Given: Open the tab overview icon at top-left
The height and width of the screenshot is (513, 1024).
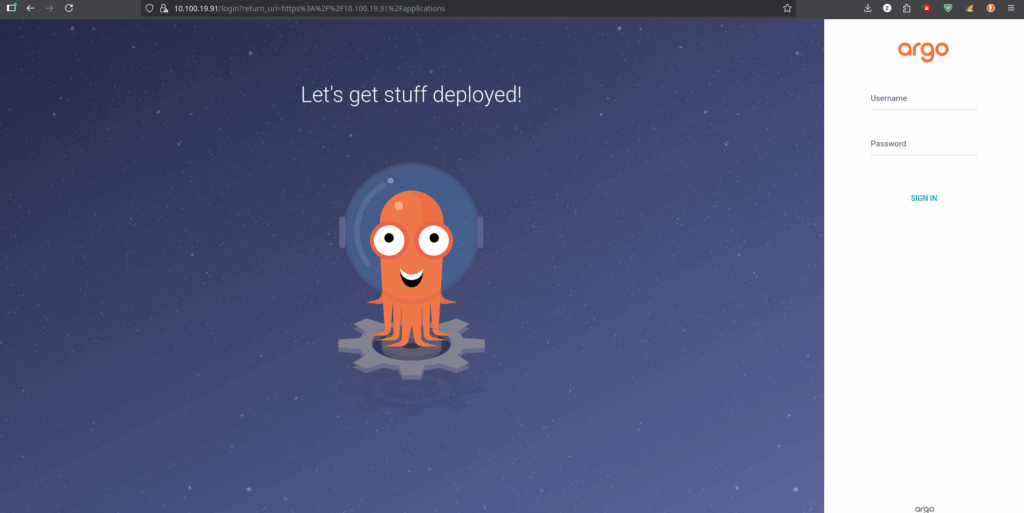Looking at the screenshot, I should [11, 8].
